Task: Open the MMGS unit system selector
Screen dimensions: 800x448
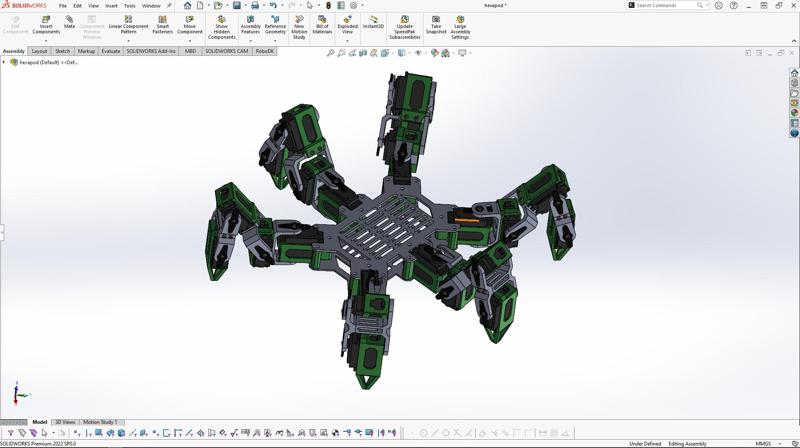Action: 767,443
